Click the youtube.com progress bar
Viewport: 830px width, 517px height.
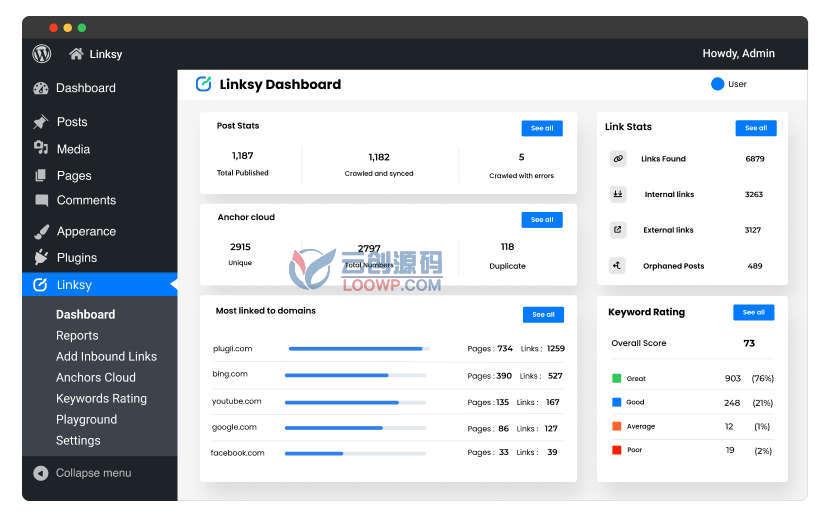pos(355,402)
